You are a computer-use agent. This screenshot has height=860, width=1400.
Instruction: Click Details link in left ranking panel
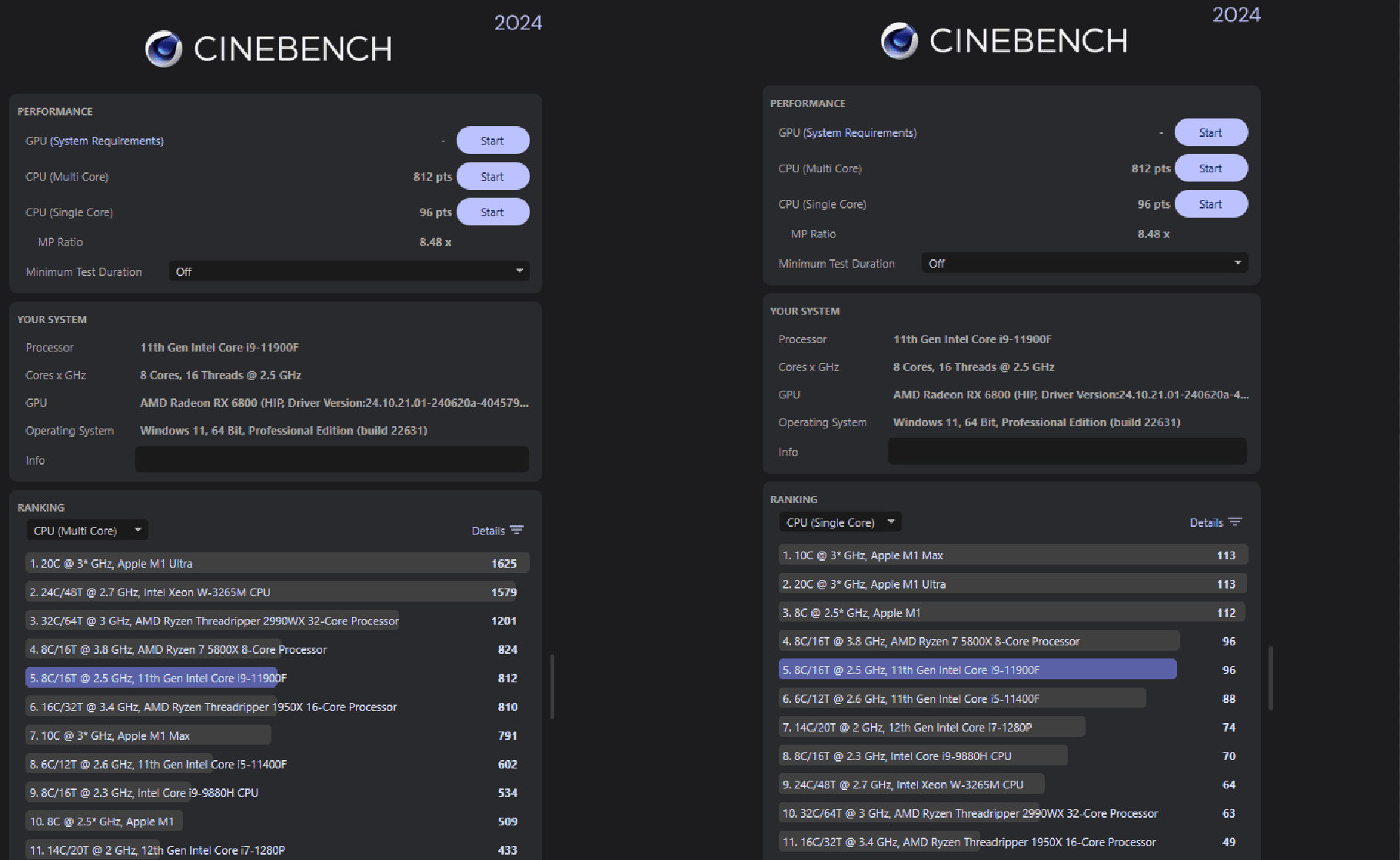(488, 531)
